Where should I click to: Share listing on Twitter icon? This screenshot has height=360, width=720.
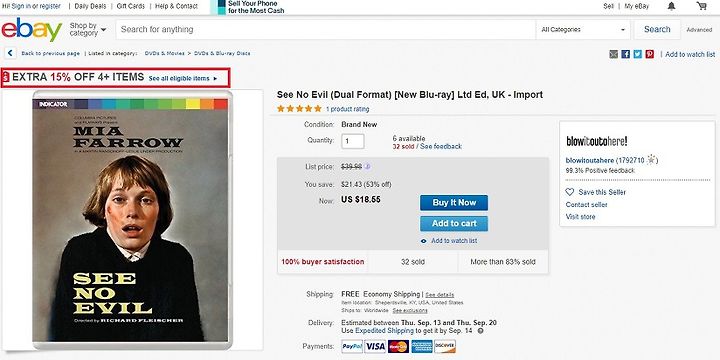pos(637,54)
